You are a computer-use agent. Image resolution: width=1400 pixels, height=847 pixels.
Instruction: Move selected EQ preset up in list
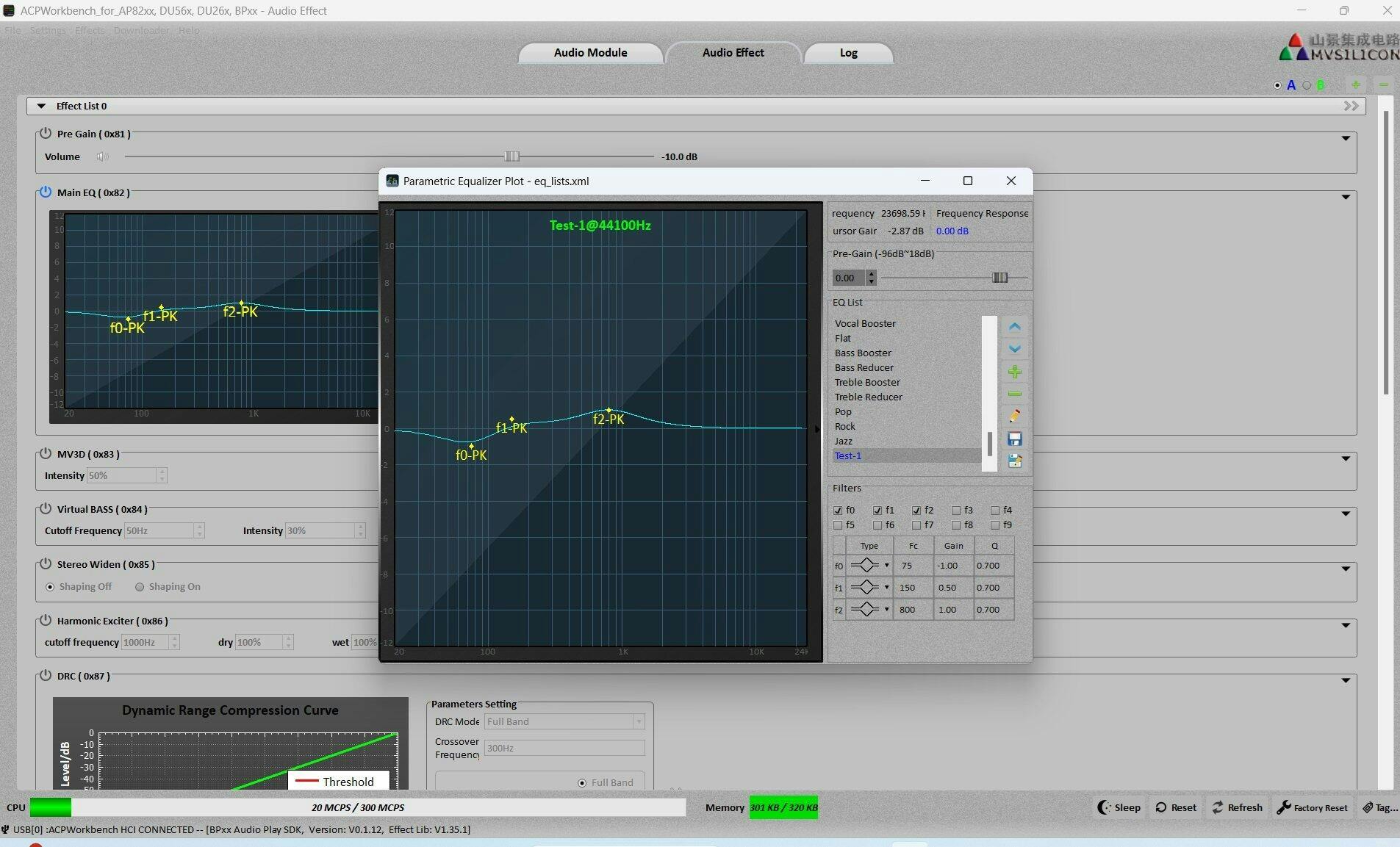click(1014, 327)
